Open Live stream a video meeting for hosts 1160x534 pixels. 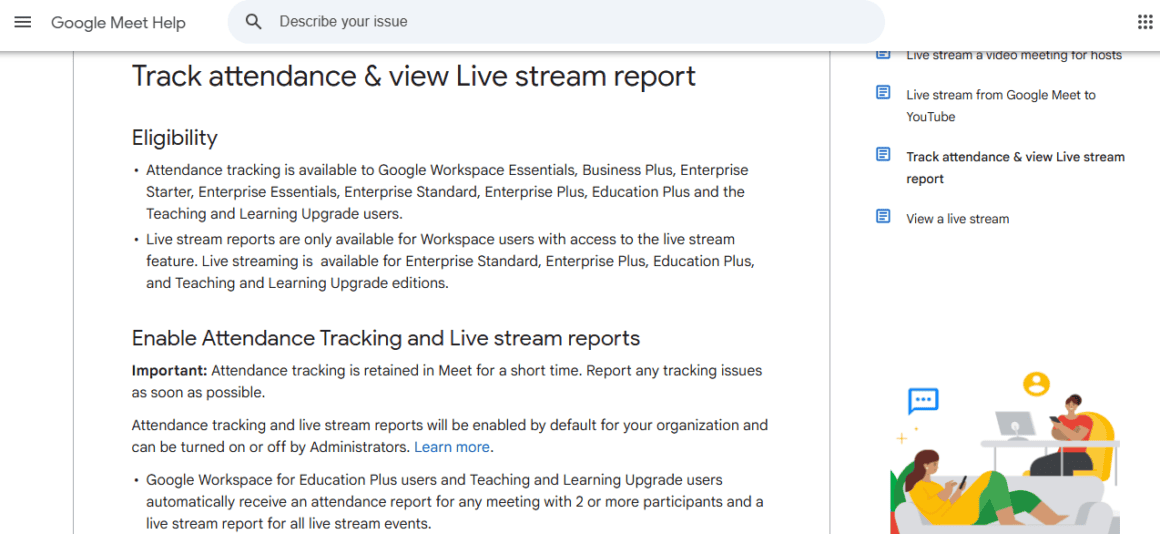point(1014,55)
